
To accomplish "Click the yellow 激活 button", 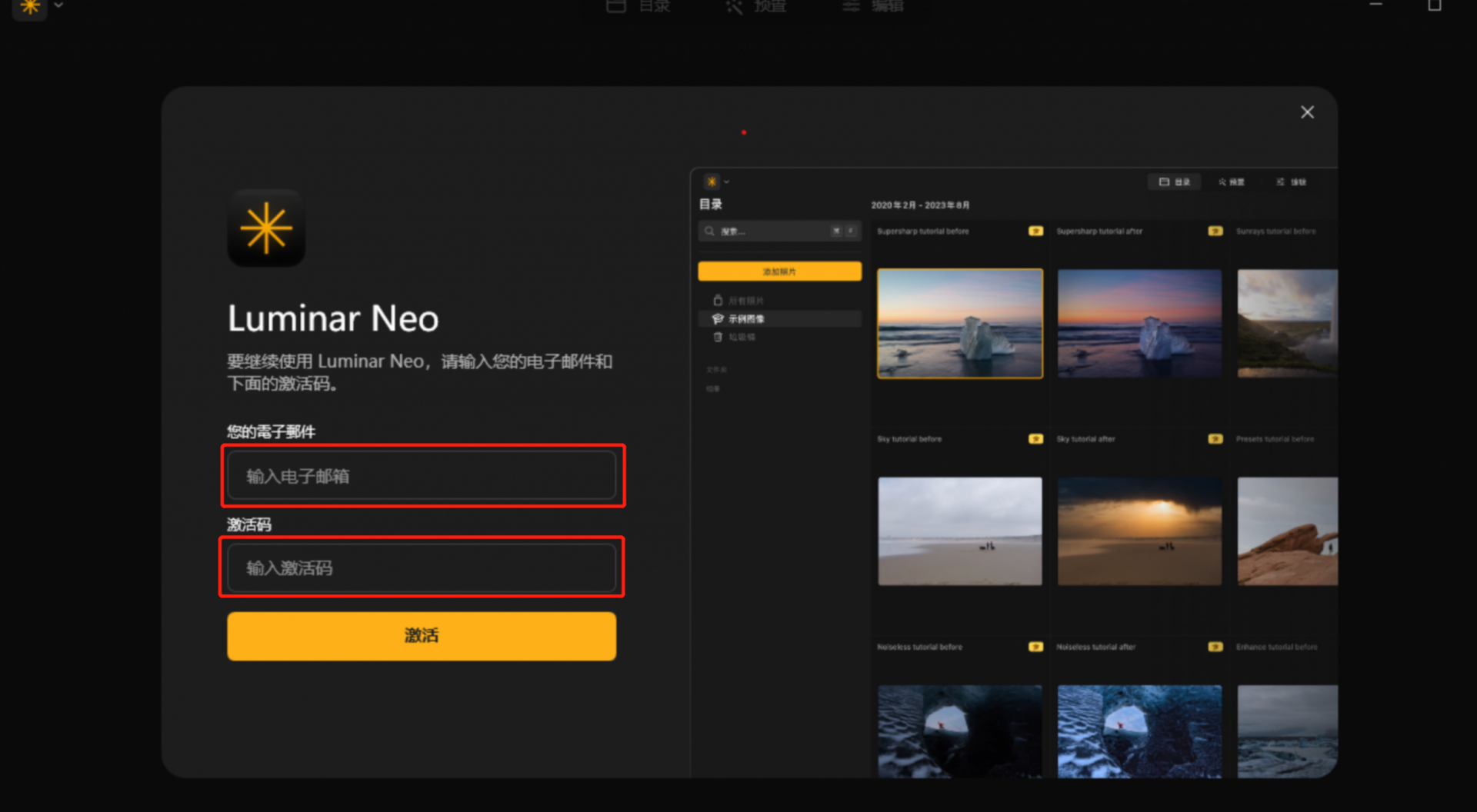I will [422, 636].
